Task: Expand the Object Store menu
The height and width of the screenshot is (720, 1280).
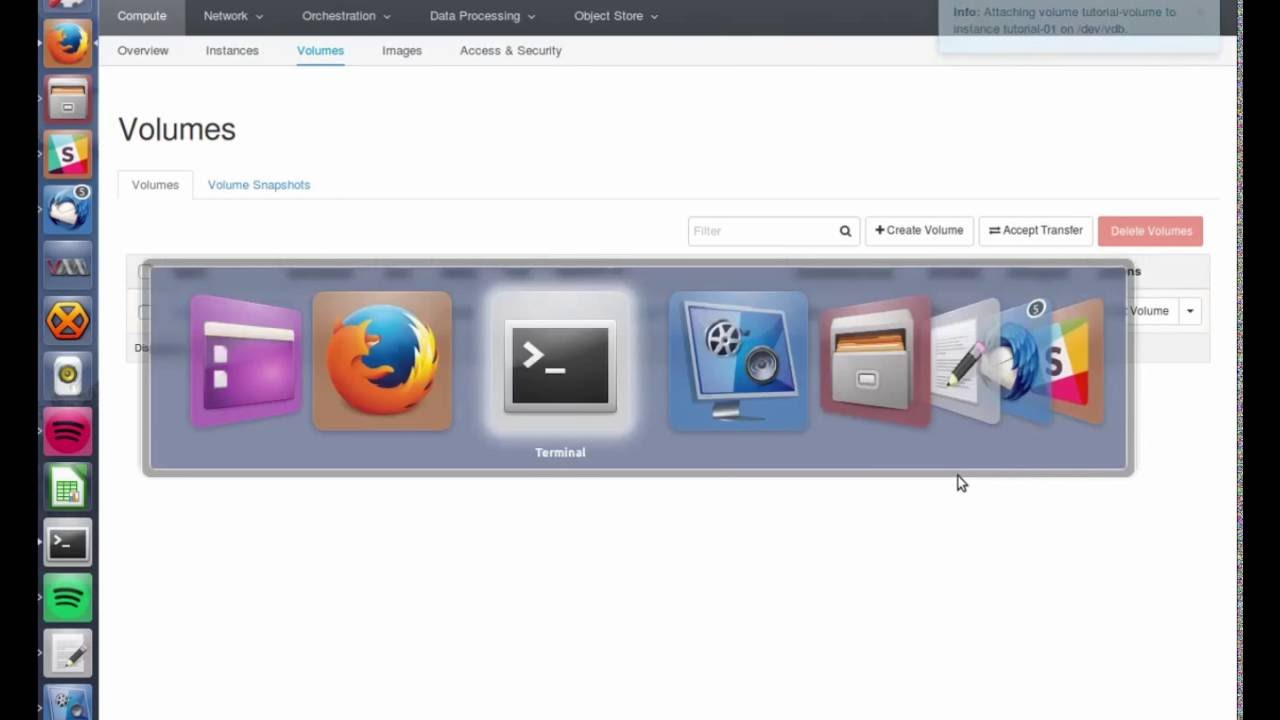Action: pos(616,16)
